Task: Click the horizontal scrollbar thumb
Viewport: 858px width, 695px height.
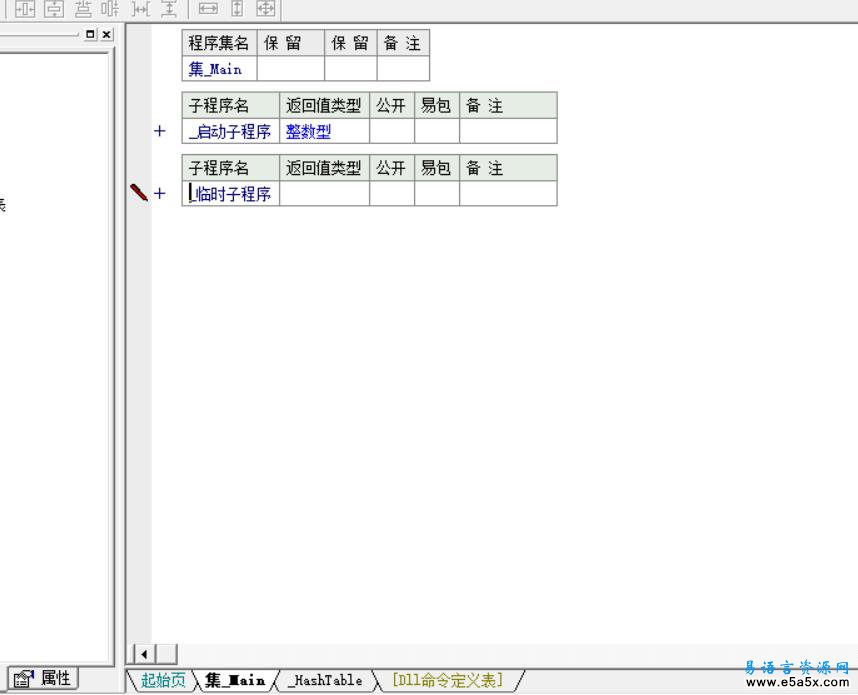Action: tap(167, 654)
